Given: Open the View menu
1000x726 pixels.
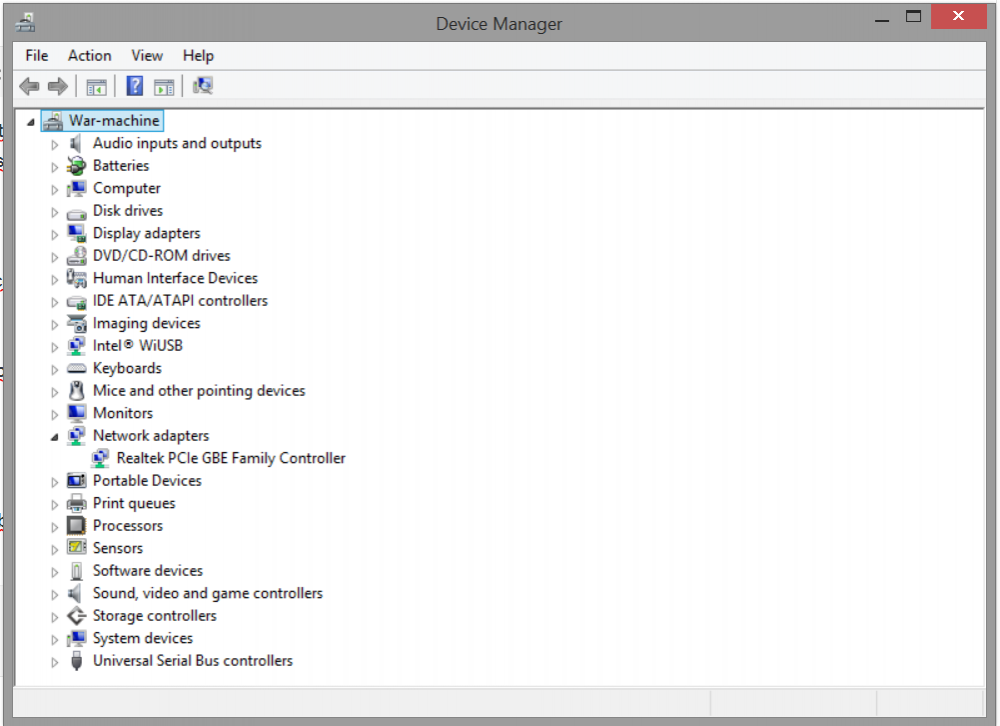Looking at the screenshot, I should click(x=147, y=56).
